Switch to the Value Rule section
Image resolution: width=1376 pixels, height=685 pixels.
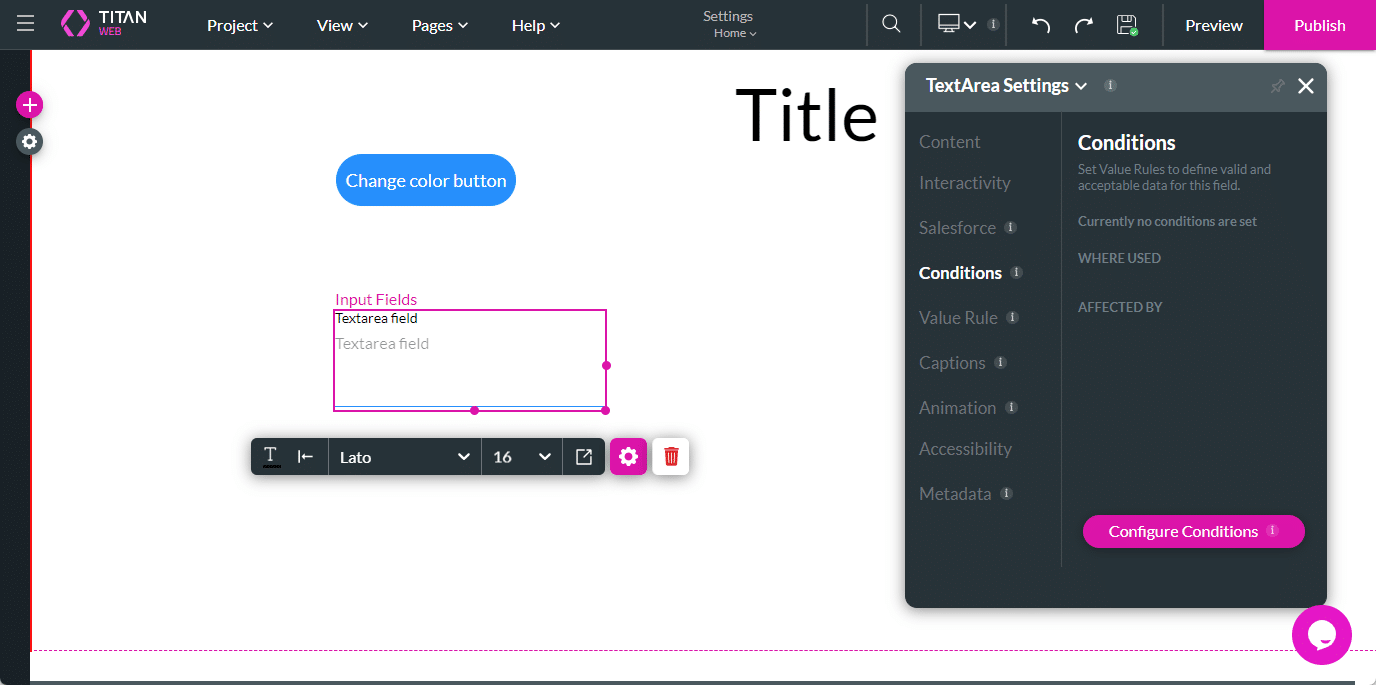[x=960, y=317]
